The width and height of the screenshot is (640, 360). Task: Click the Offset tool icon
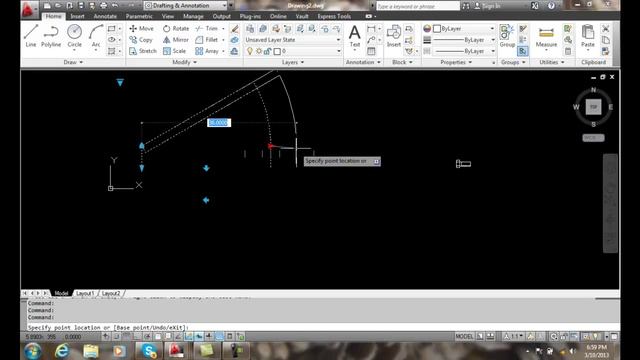(x=234, y=51)
